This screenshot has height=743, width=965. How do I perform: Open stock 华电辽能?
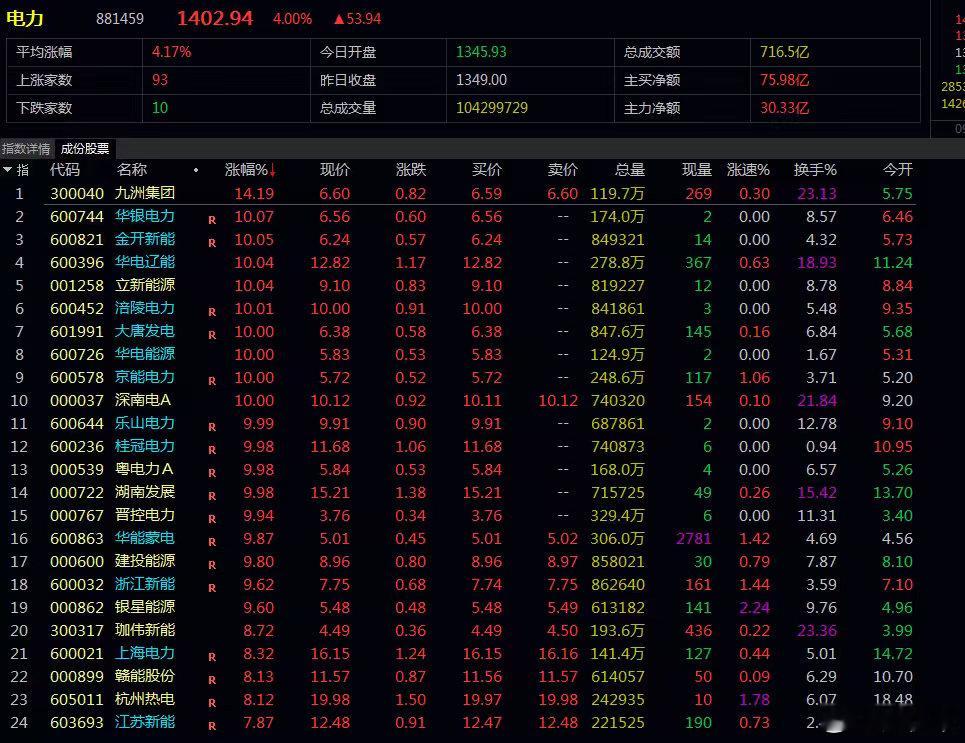click(145, 262)
